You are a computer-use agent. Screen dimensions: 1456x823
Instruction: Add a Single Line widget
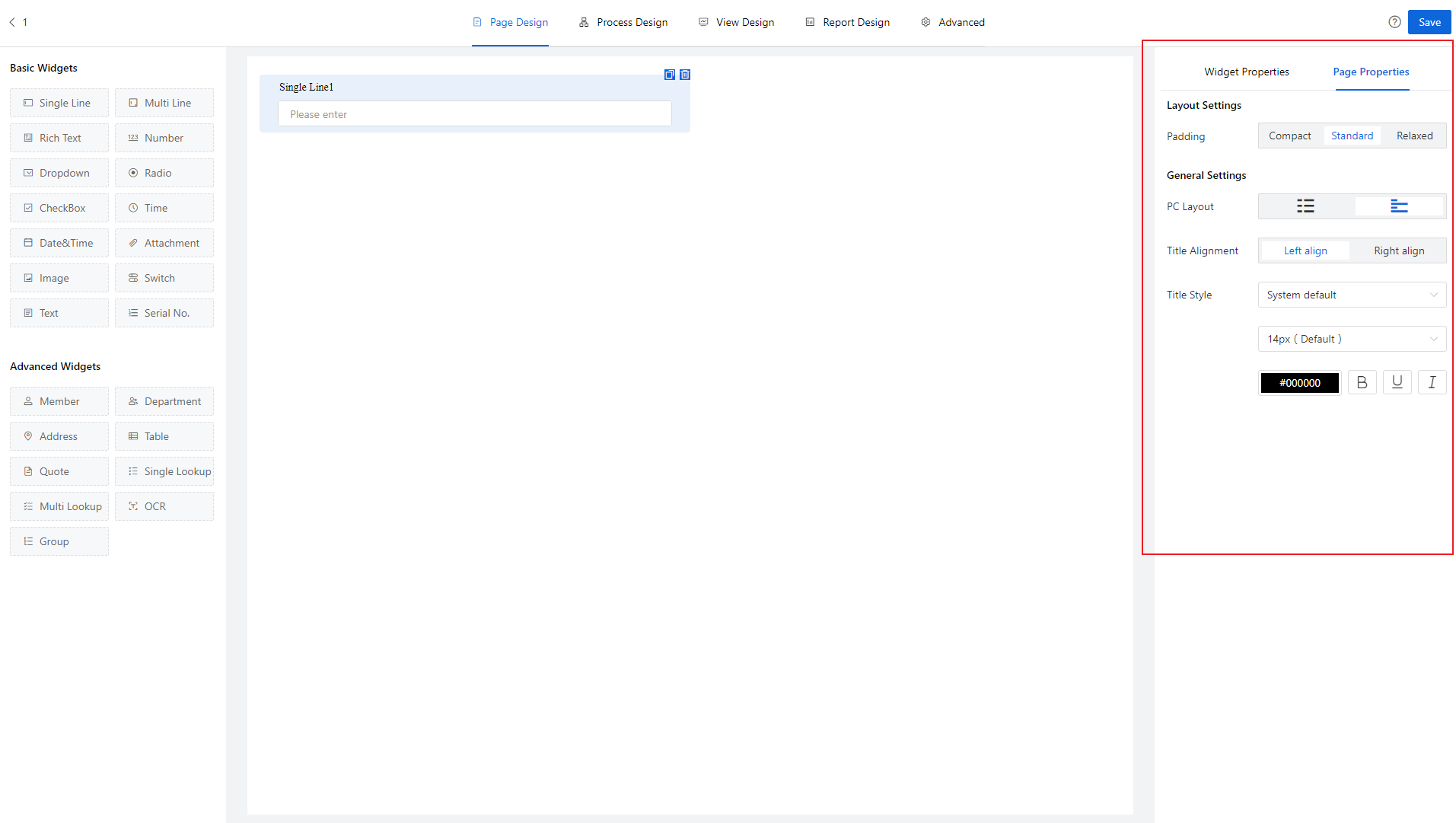[59, 103]
